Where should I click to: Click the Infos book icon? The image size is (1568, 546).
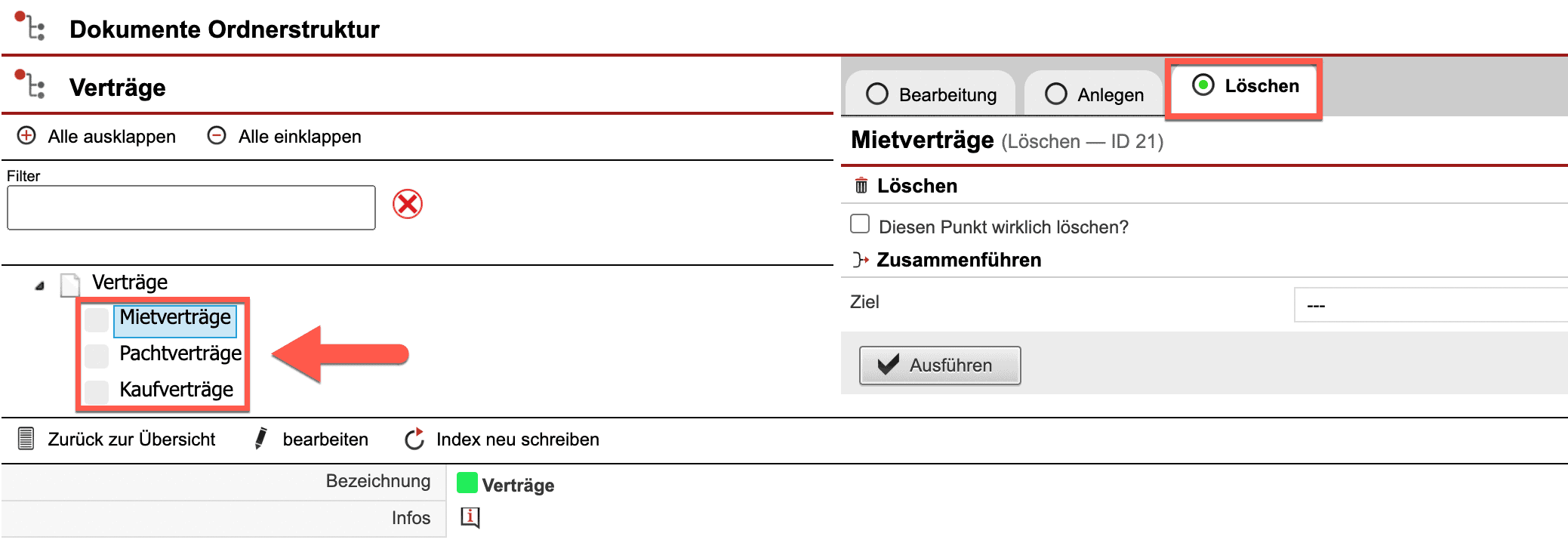470,517
